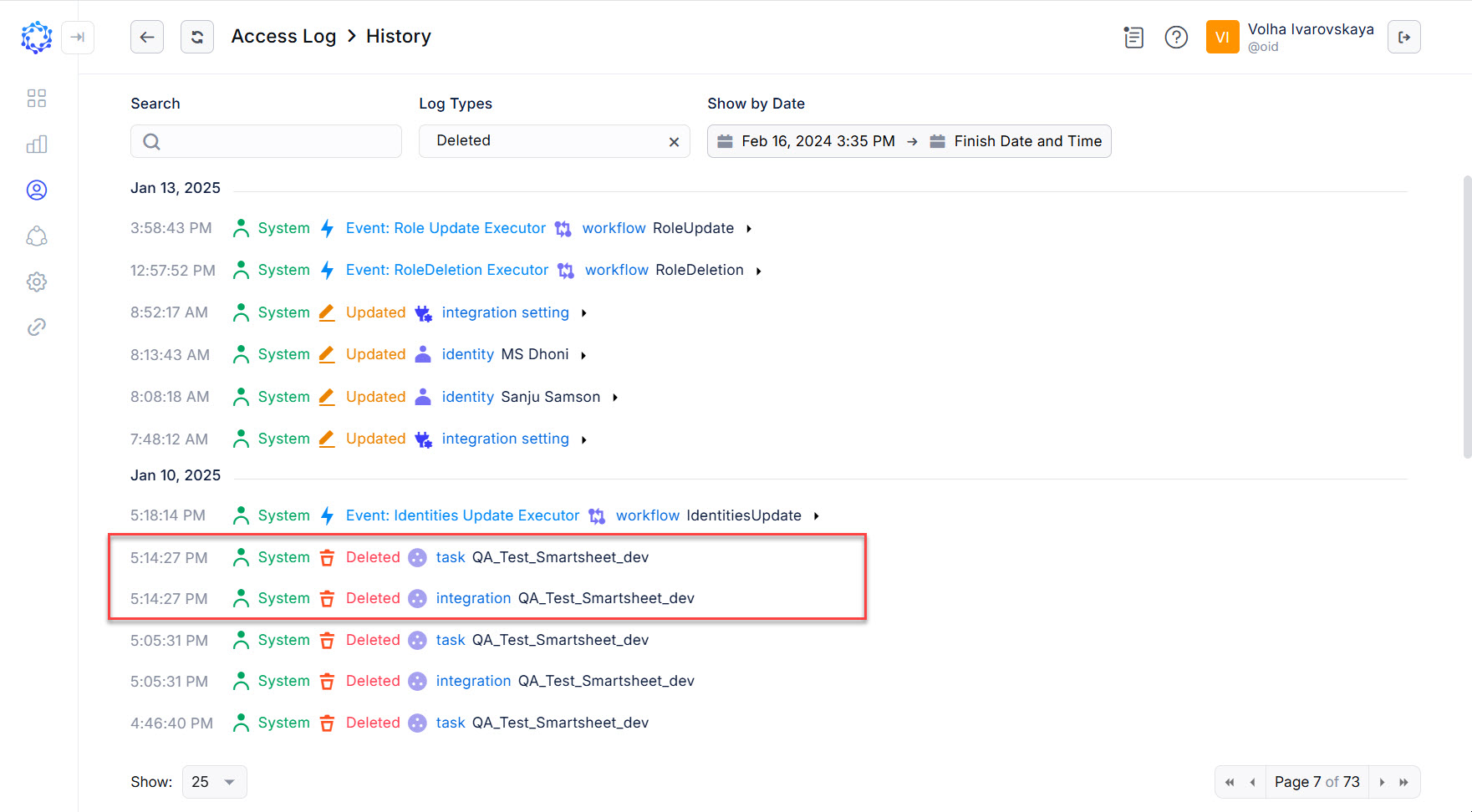The width and height of the screenshot is (1472, 812).
Task: Open the dashboard grid icon in sidebar
Action: 36,98
